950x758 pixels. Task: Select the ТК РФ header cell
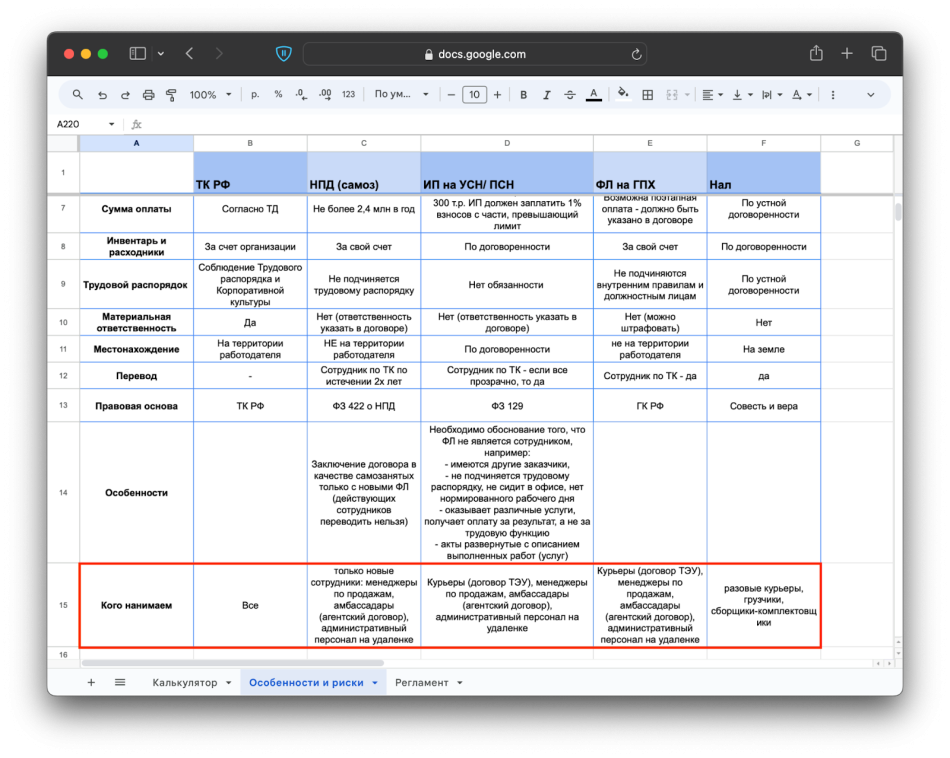pos(250,173)
